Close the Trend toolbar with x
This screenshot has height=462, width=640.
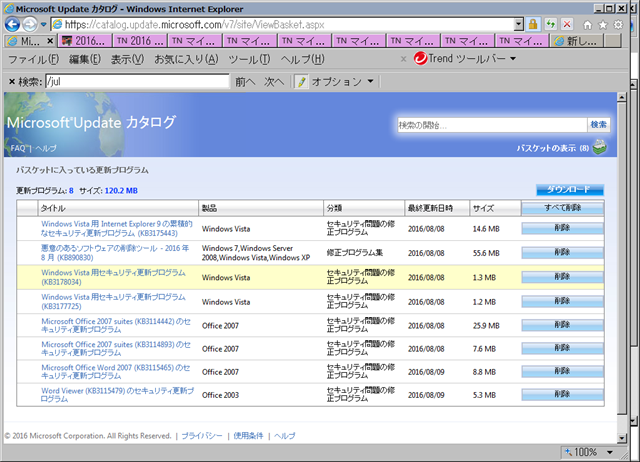[x=403, y=59]
